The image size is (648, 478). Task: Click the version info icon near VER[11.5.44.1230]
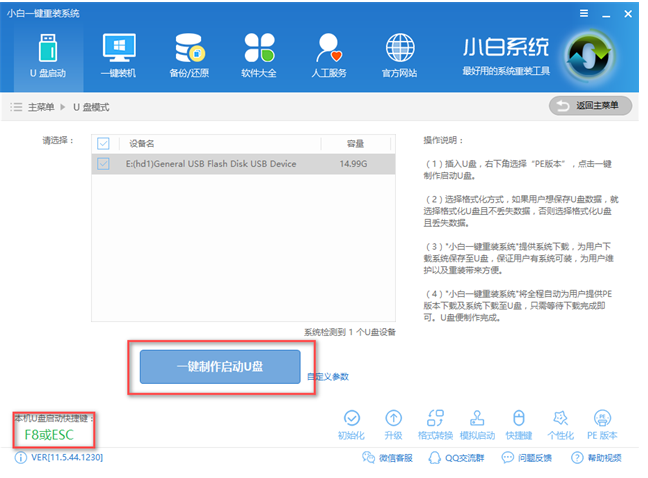click(20, 458)
